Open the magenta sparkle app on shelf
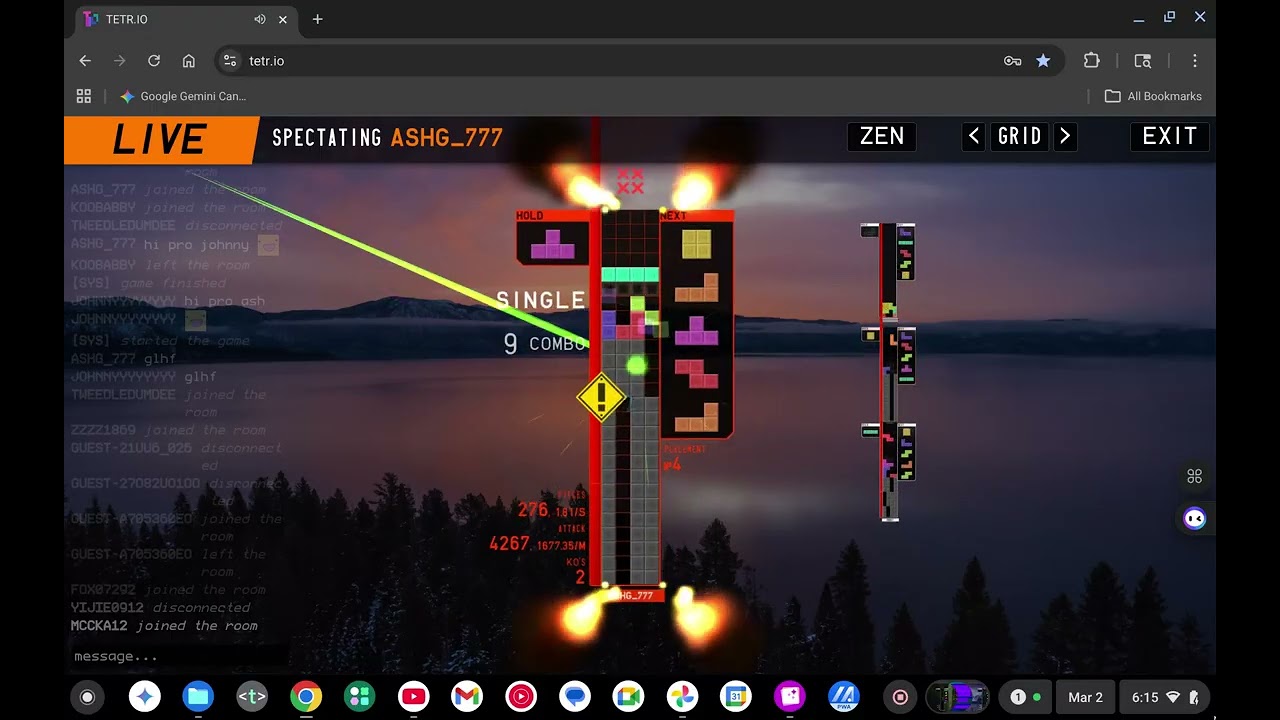The width and height of the screenshot is (1280, 720). point(790,697)
